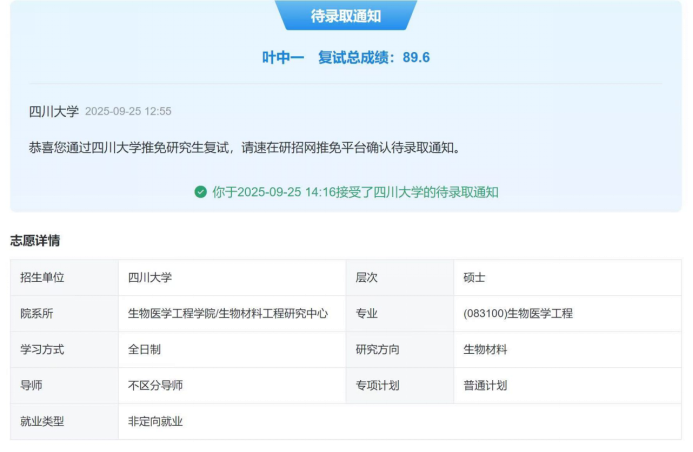This screenshot has height=452, width=693.
Task: Click the 四川大学 value in the table
Action: click(x=232, y=277)
